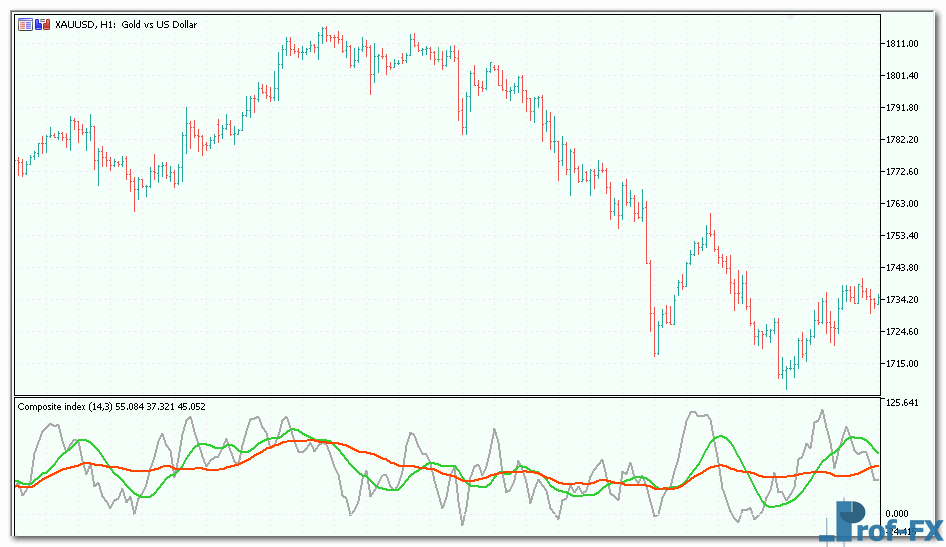Click the 1715.00 price scale label
This screenshot has width=946, height=547.
901,364
